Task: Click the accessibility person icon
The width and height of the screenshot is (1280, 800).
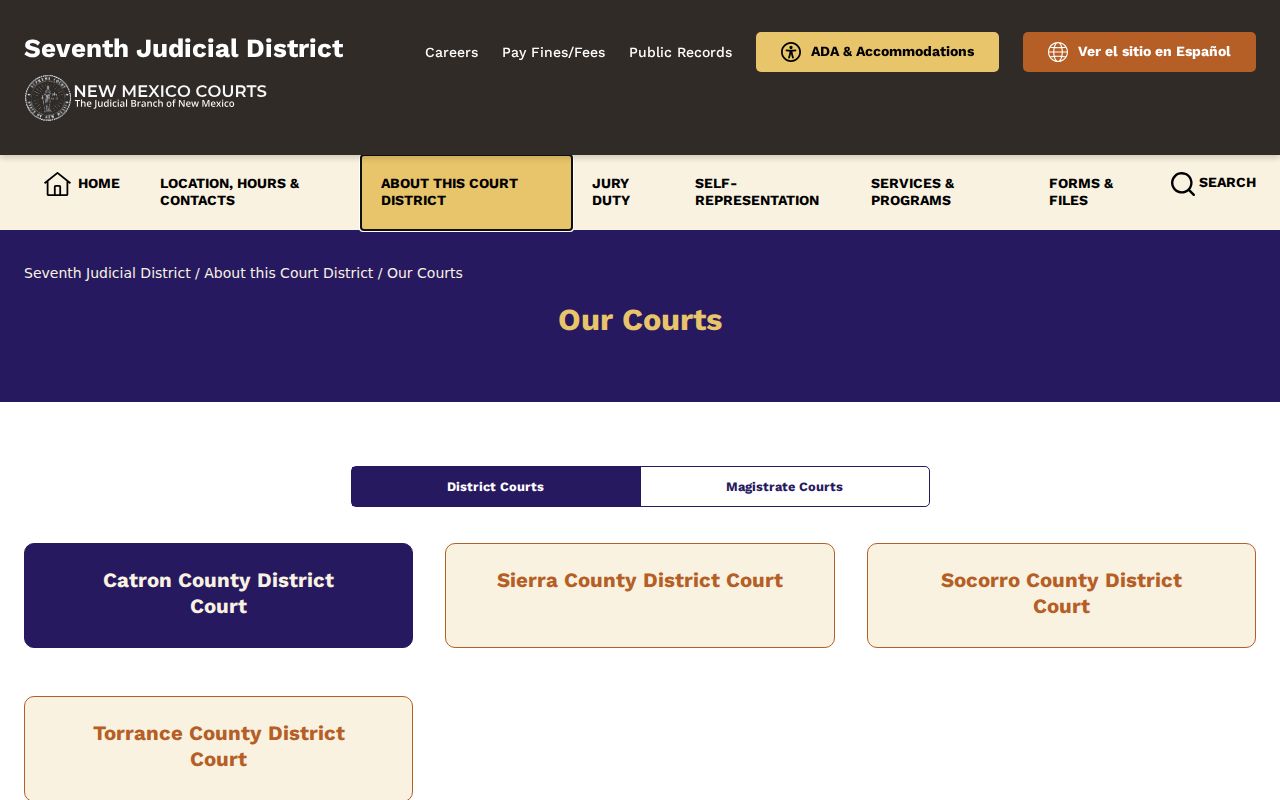Action: tap(791, 52)
